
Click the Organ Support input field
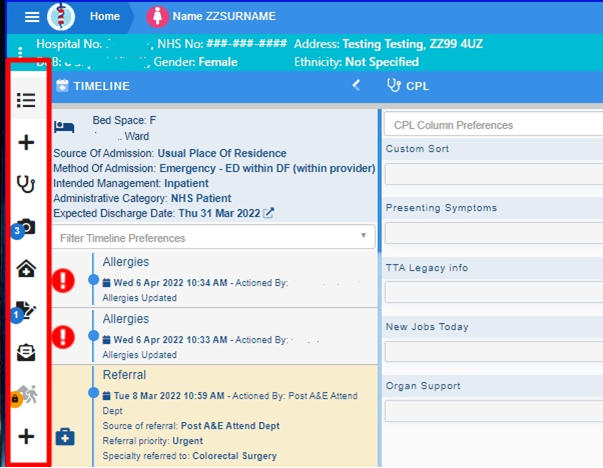pos(494,411)
